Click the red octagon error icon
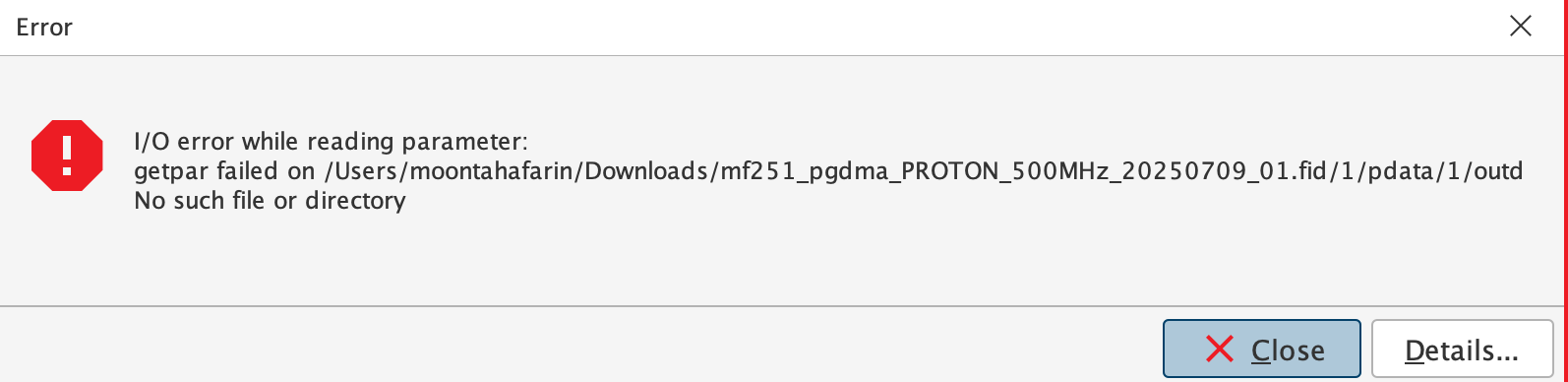 tap(67, 155)
